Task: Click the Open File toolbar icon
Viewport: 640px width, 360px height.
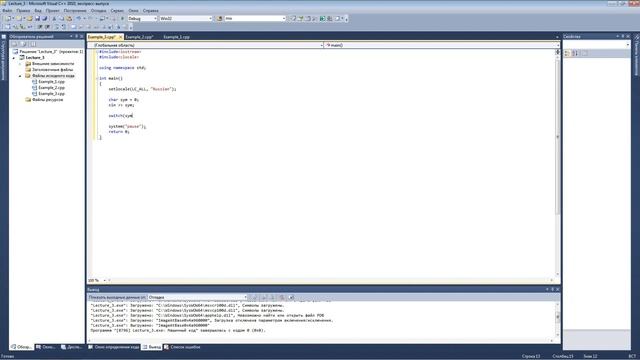Action: (30, 18)
